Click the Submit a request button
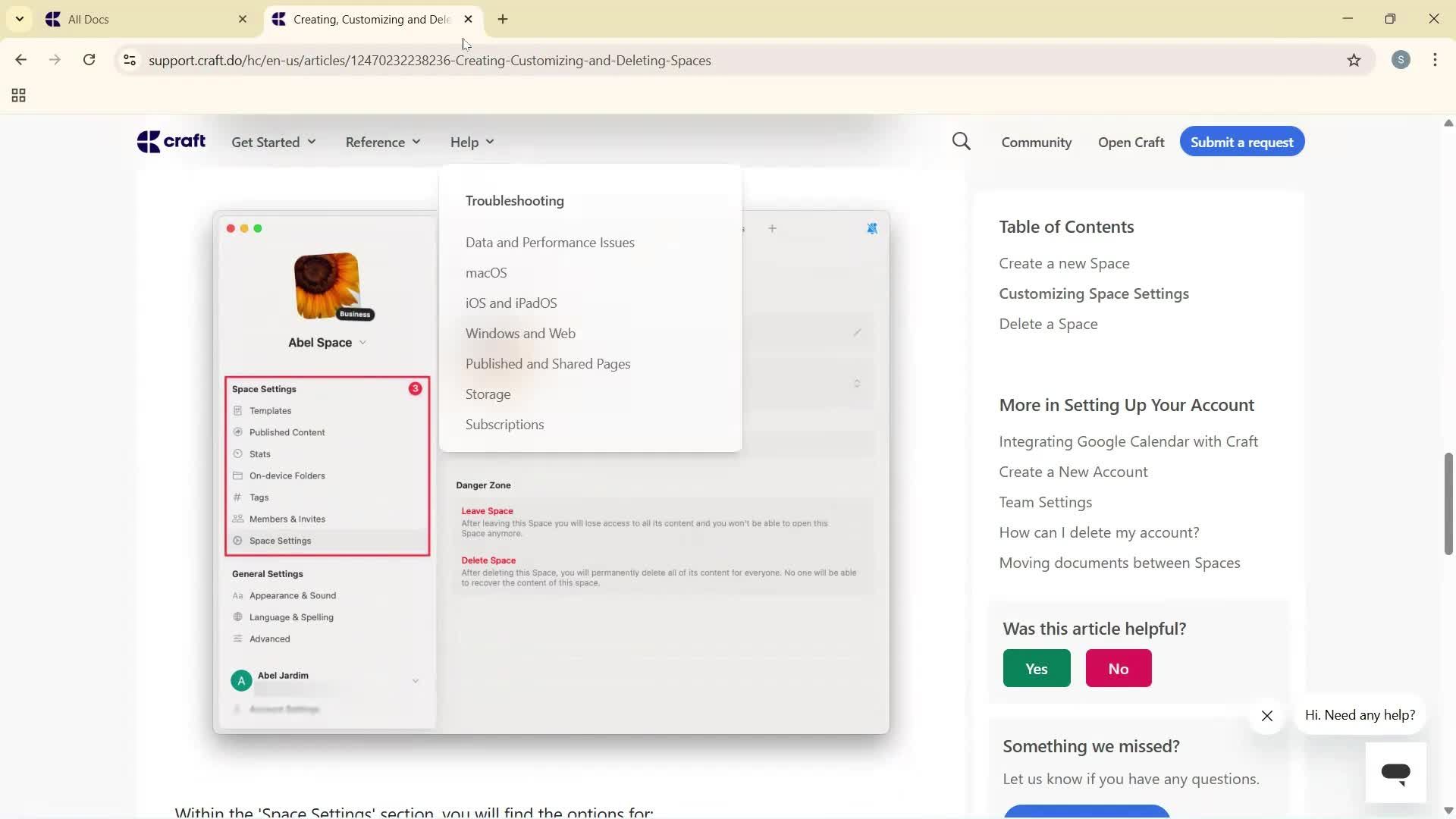 tap(1241, 141)
